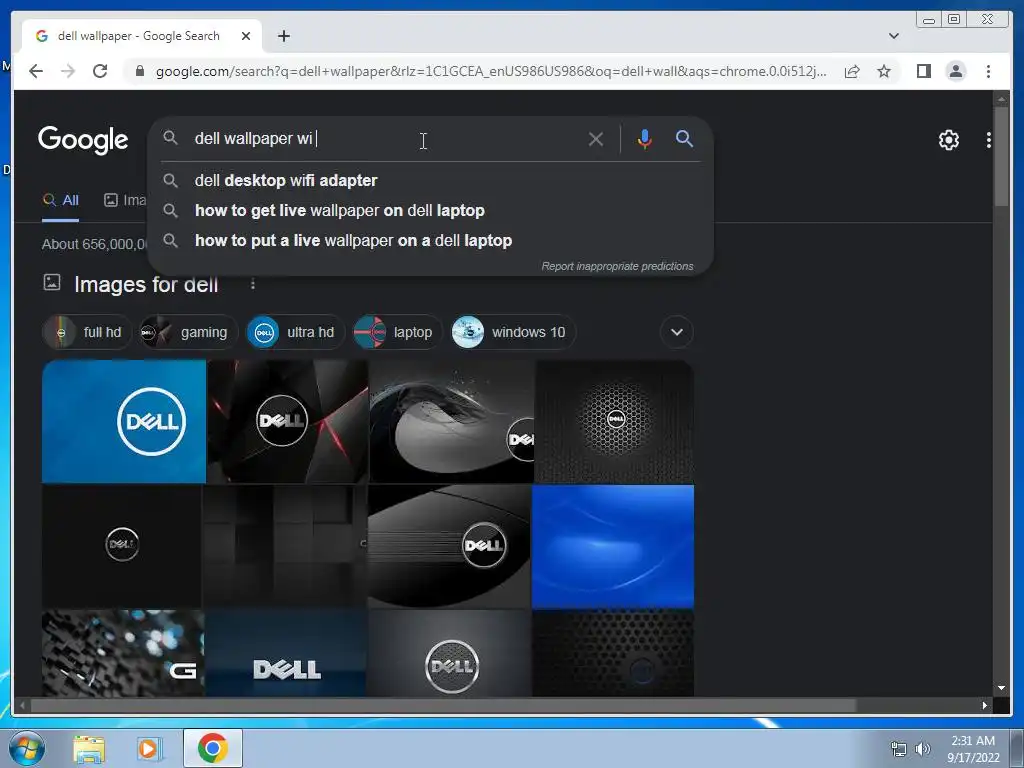Submit search with the blue magnifier icon
Viewport: 1024px width, 768px height.
coord(684,138)
